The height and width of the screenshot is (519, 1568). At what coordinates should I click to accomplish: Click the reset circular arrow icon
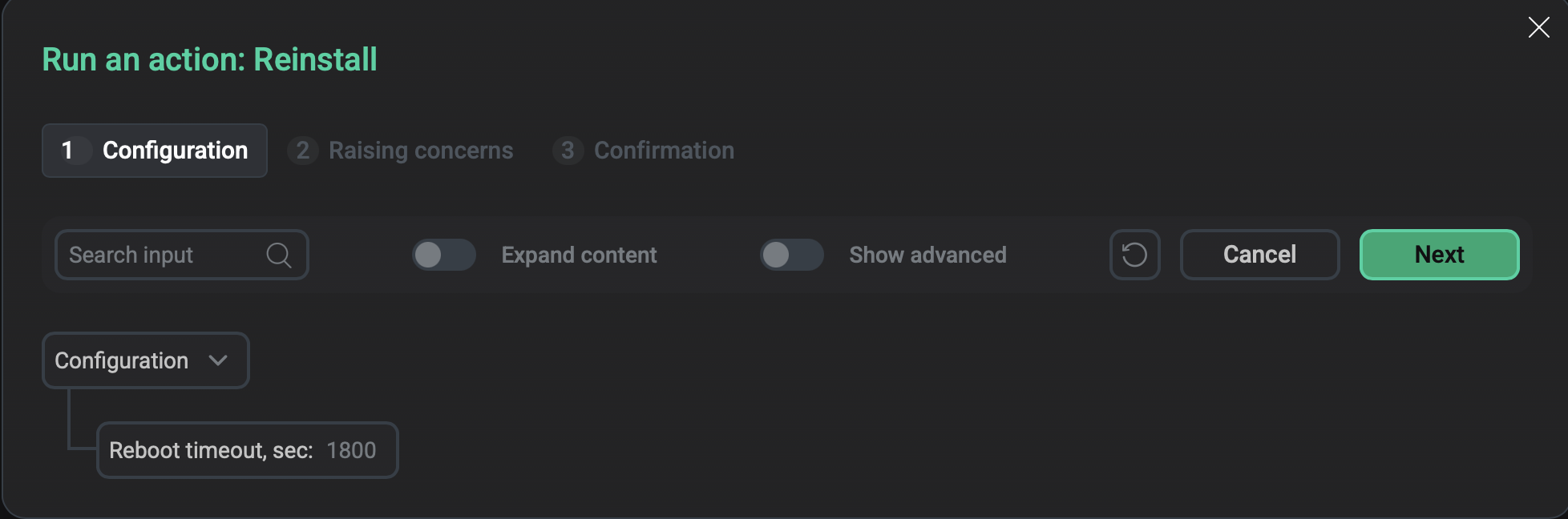point(1134,255)
